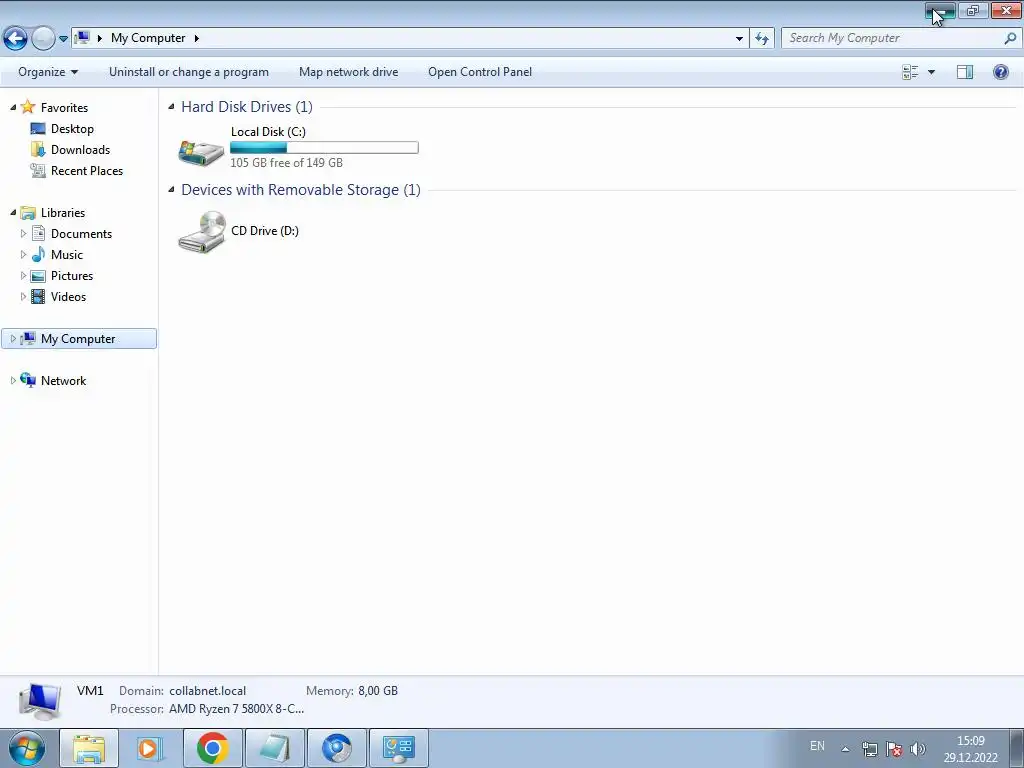Open Windows Explorer from taskbar
Viewport: 1024px width, 768px height.
pos(89,748)
